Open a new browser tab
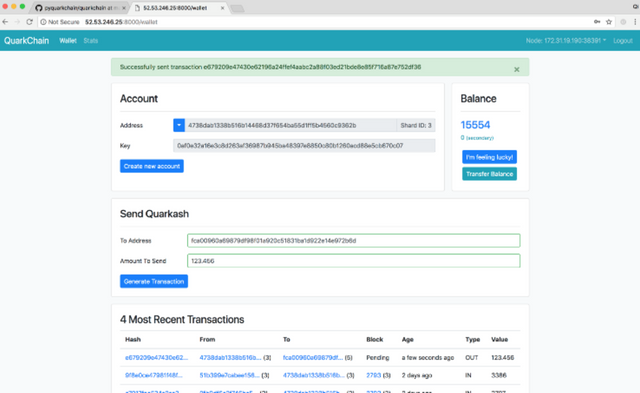 237,8
